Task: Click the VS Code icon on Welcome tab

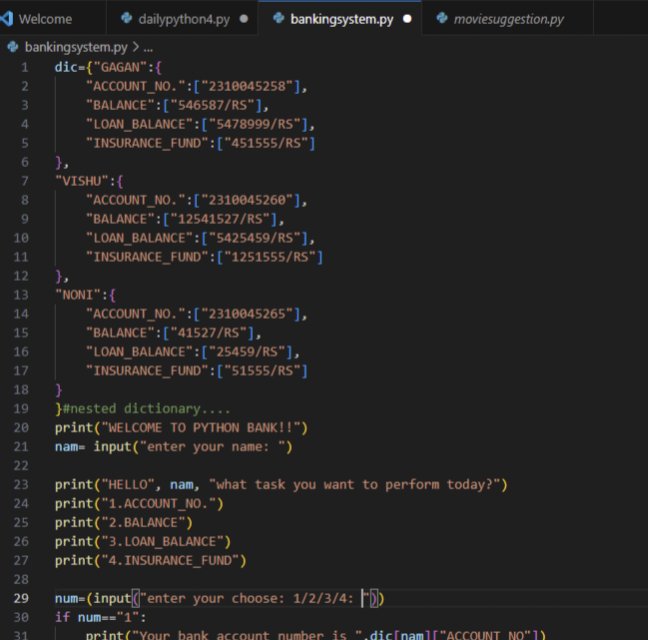Action: pos(6,19)
